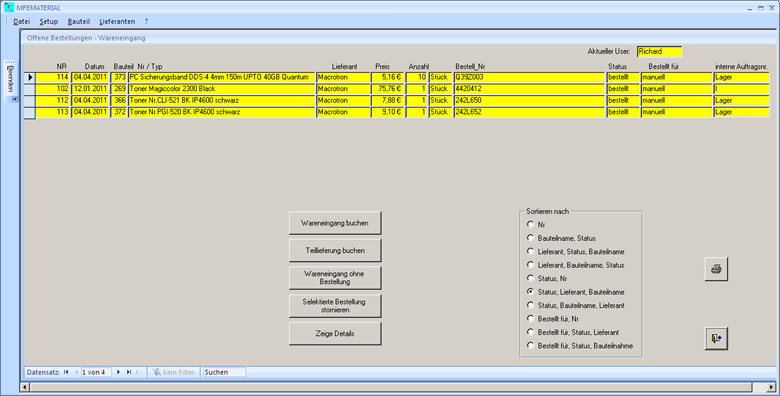Select record selector of order 114
The height and width of the screenshot is (396, 780).
click(30, 77)
